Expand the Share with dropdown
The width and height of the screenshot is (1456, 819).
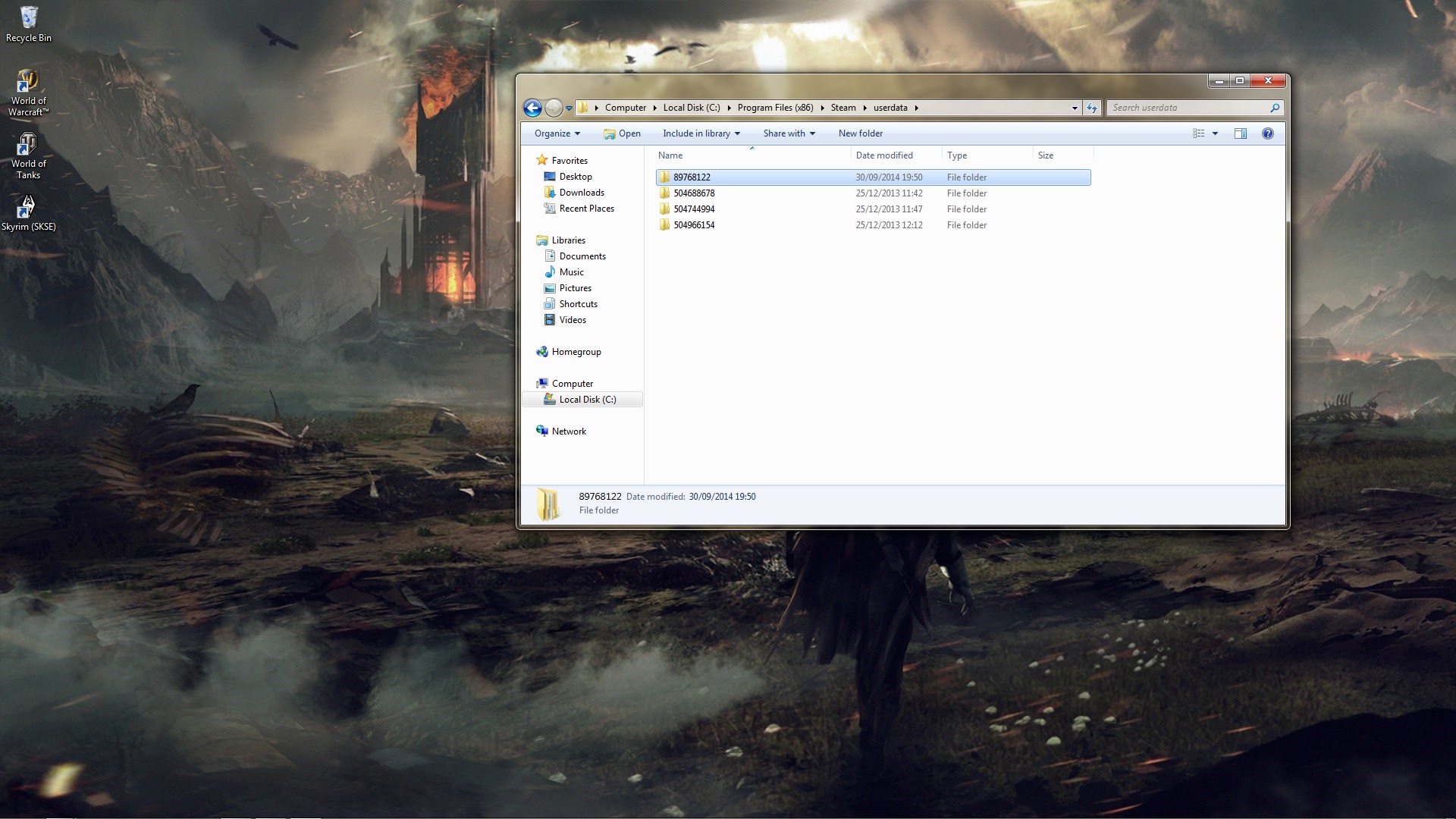coord(789,133)
